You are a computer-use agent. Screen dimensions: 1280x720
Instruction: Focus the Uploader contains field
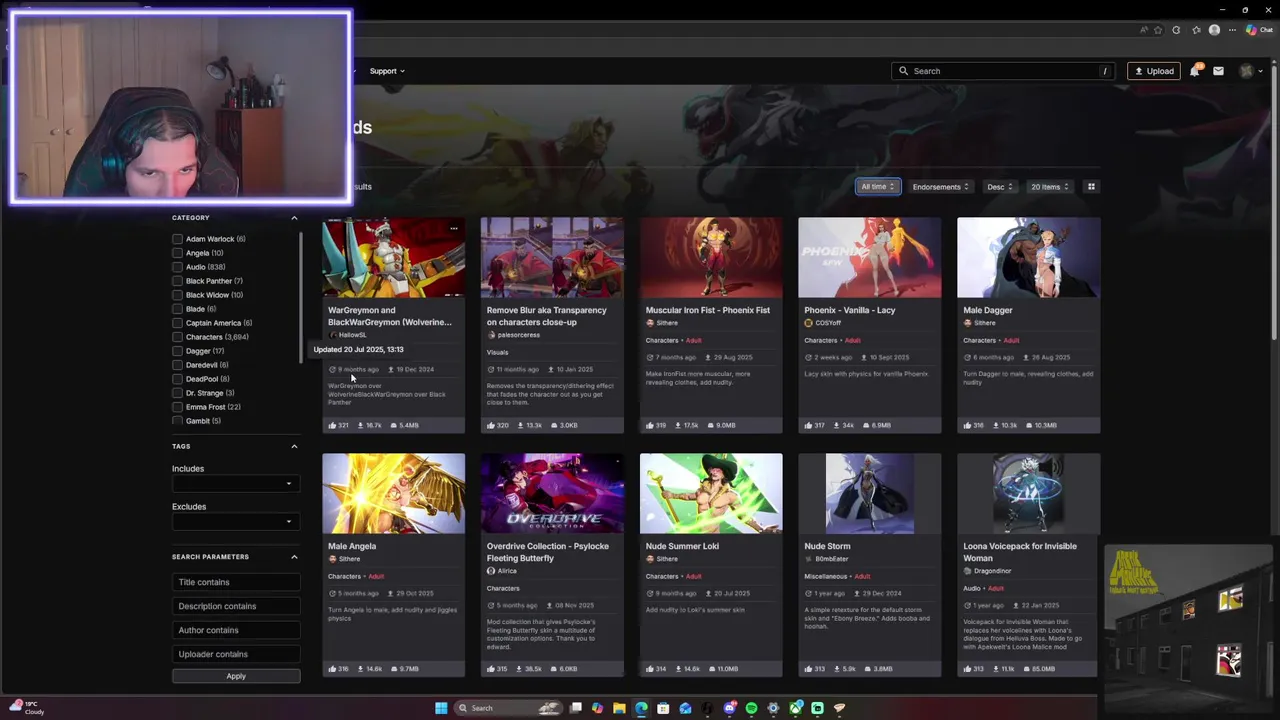236,654
